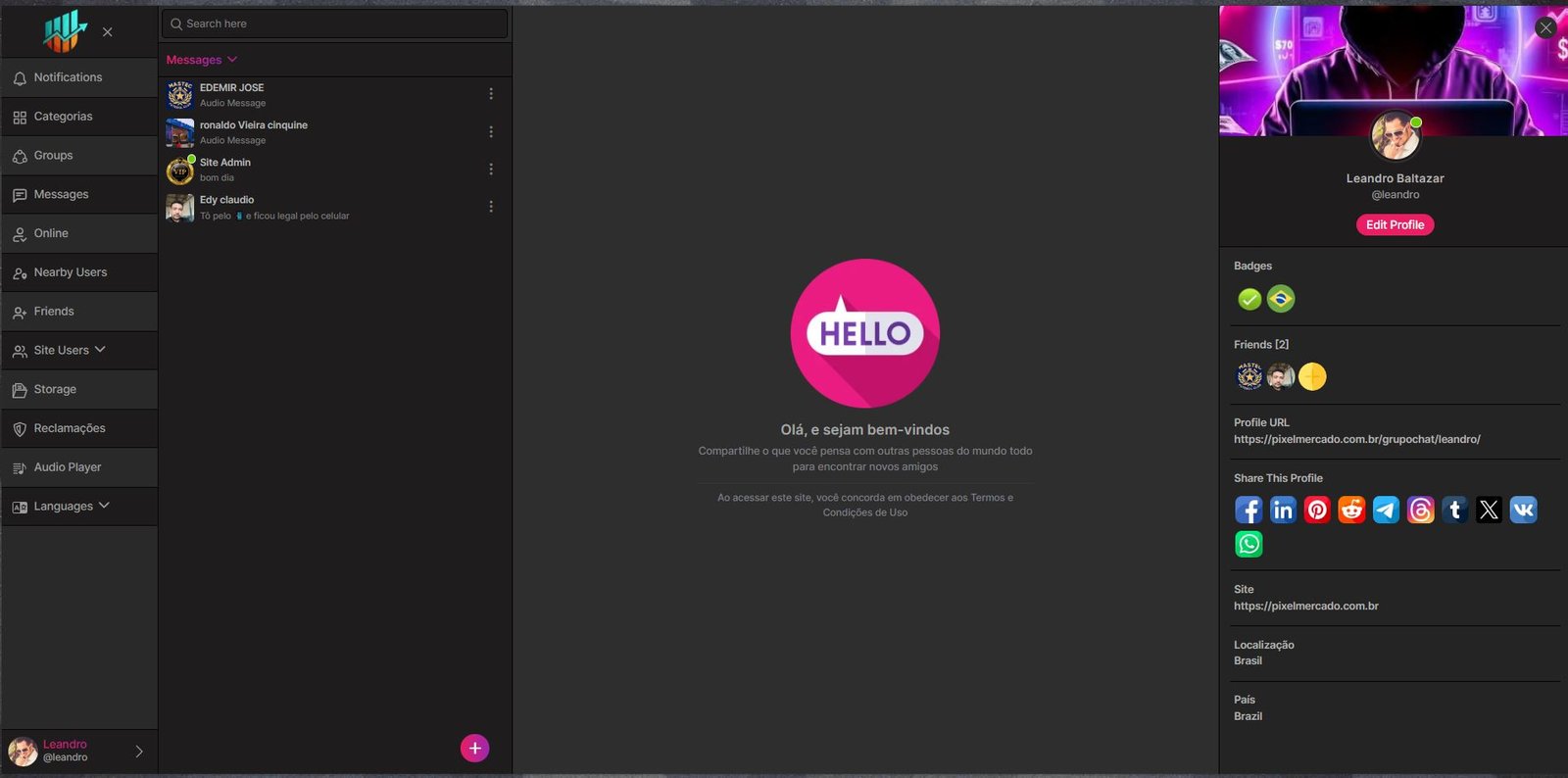
Task: Click the Pinterest share icon
Action: point(1317,510)
